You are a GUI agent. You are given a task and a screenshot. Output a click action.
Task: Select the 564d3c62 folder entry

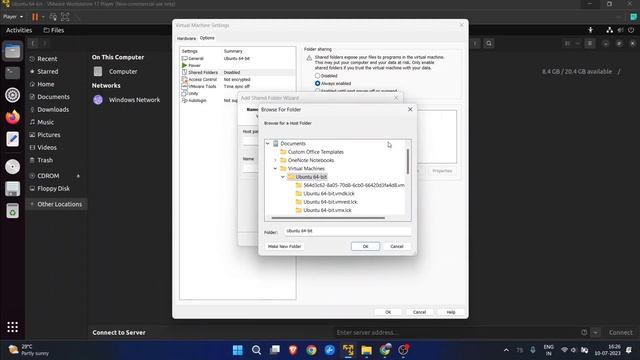353,185
